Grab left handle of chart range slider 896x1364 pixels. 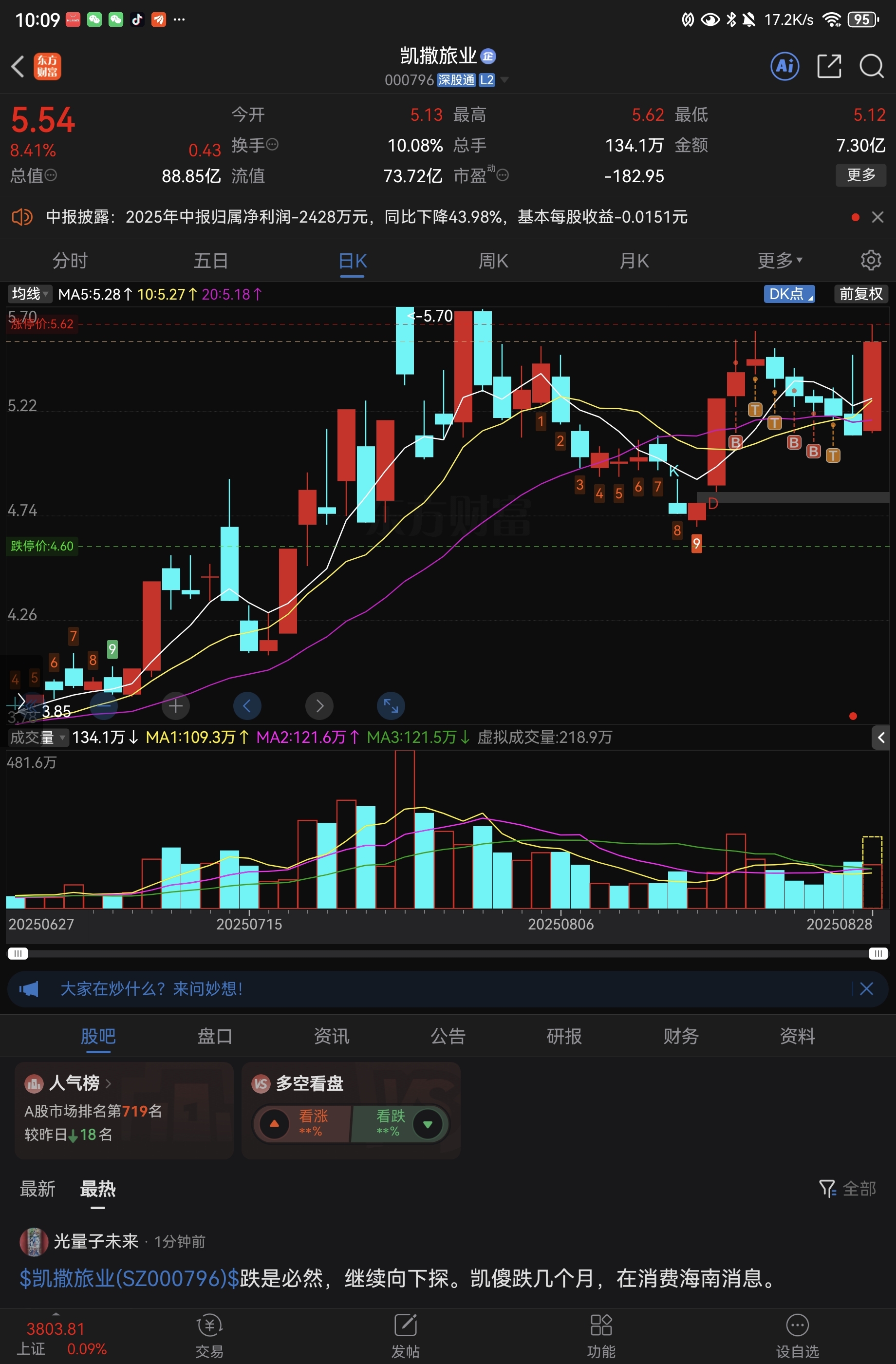(x=17, y=954)
